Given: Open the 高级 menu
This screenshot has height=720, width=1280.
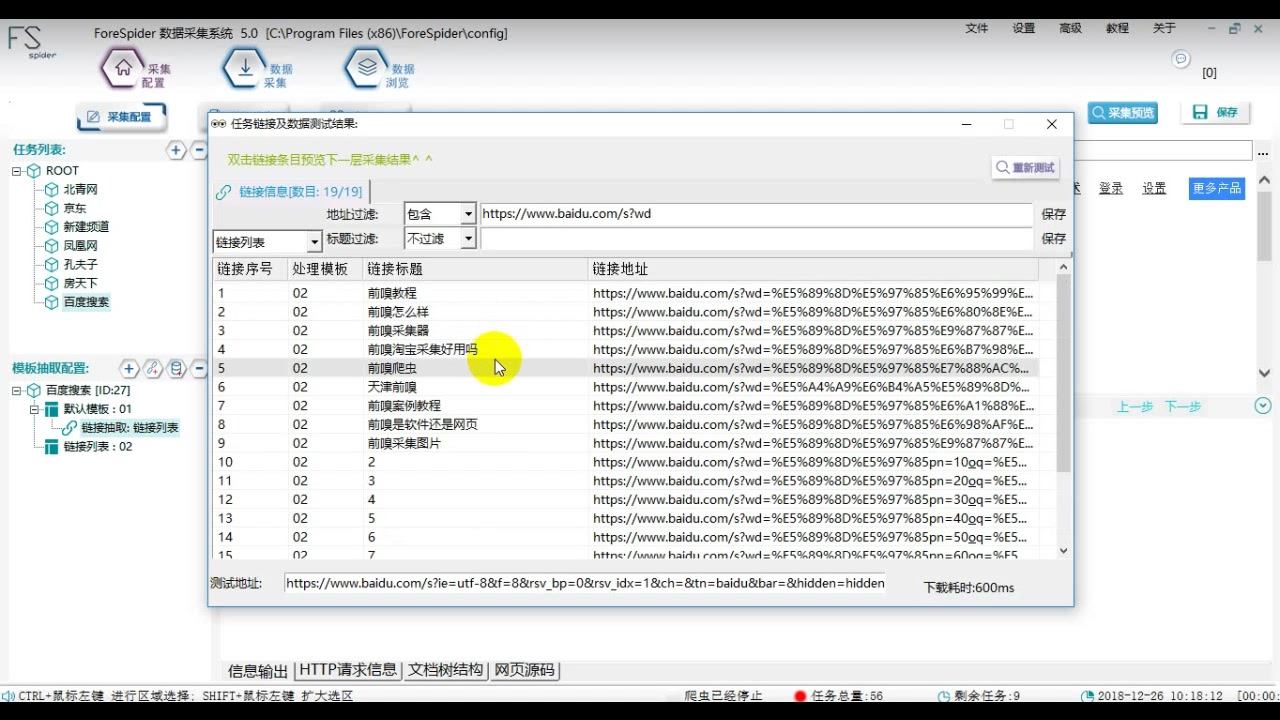Looking at the screenshot, I should pyautogui.click(x=1070, y=29).
